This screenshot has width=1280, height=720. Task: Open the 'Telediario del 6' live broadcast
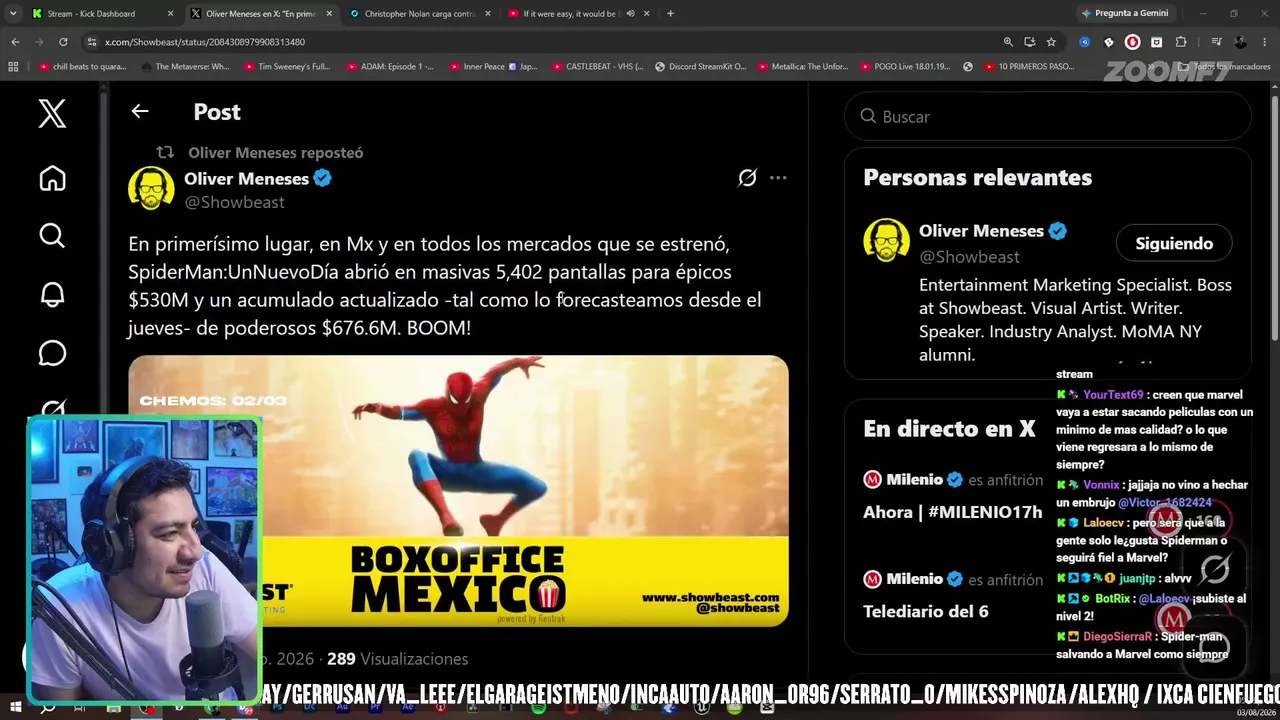(926, 611)
